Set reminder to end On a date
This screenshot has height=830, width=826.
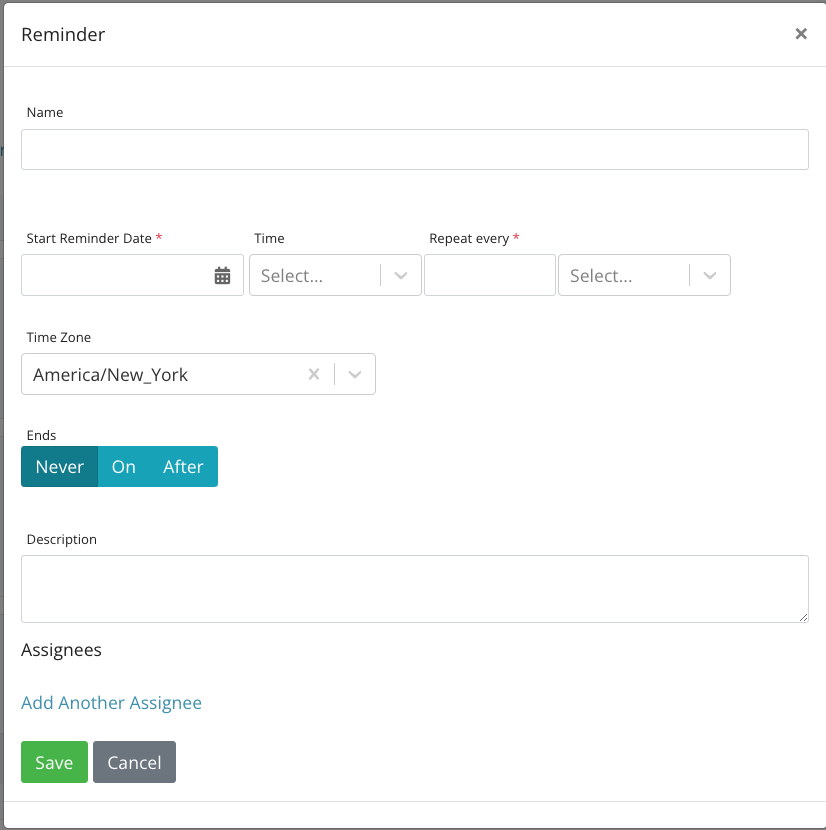pos(124,467)
